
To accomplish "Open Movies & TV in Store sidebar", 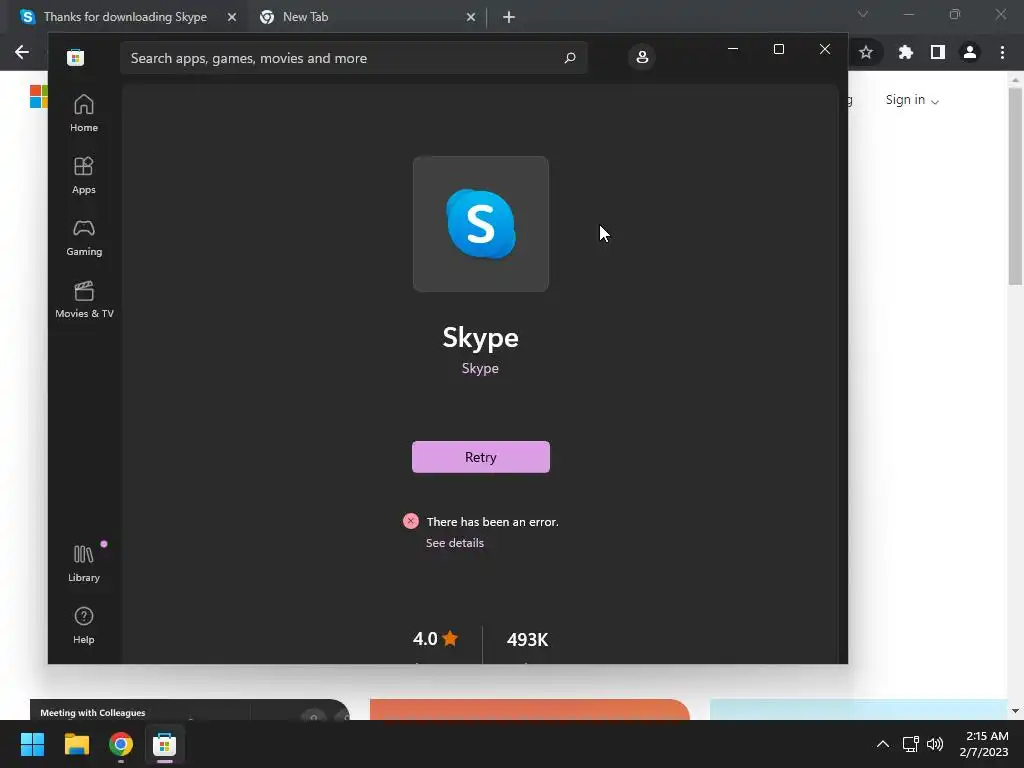I will click(84, 300).
